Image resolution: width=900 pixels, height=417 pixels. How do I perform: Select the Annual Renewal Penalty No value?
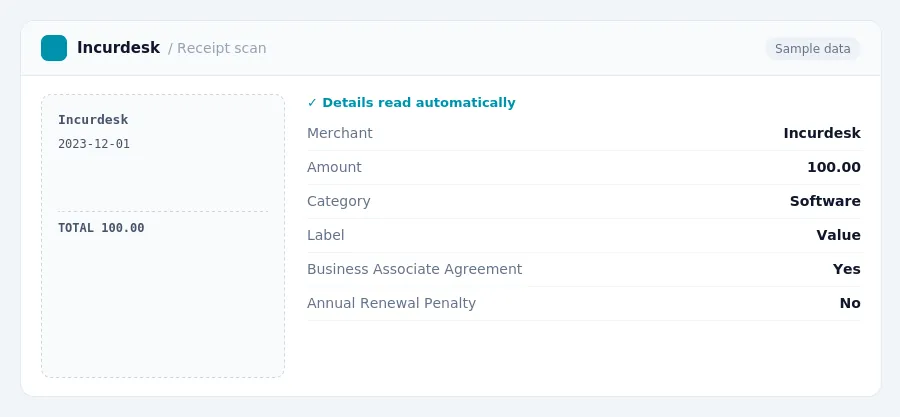click(850, 303)
